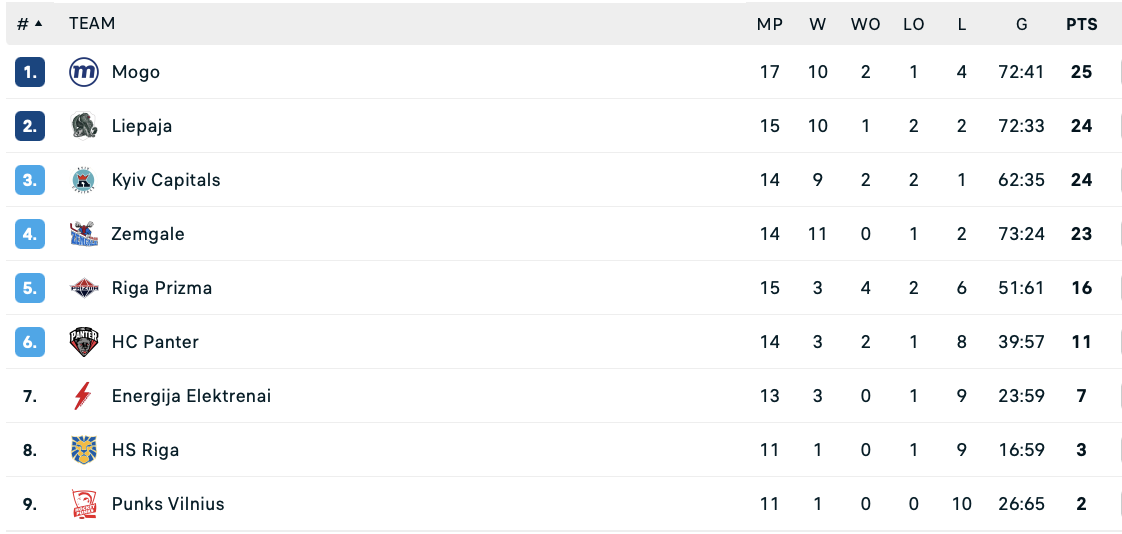Open the Kyiv Capitals team link
This screenshot has width=1122, height=534.
[x=166, y=180]
